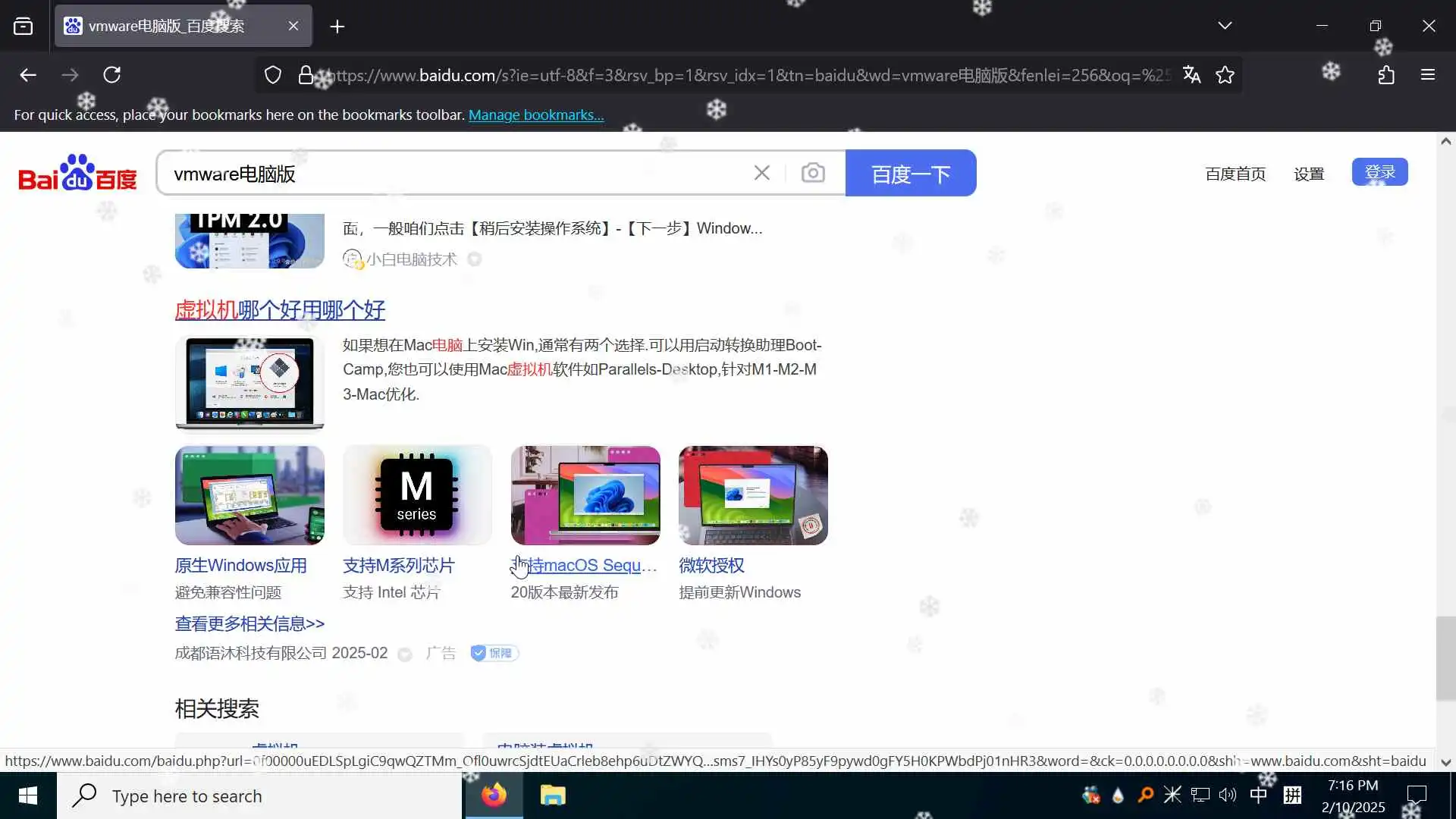The height and width of the screenshot is (819, 1456).
Task: Bookmark this page with star icon
Action: (x=1225, y=74)
